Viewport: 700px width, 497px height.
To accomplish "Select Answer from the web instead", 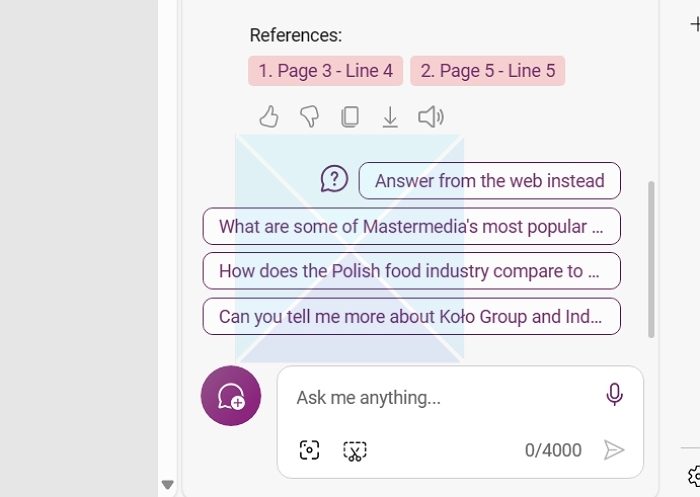I will (489, 181).
